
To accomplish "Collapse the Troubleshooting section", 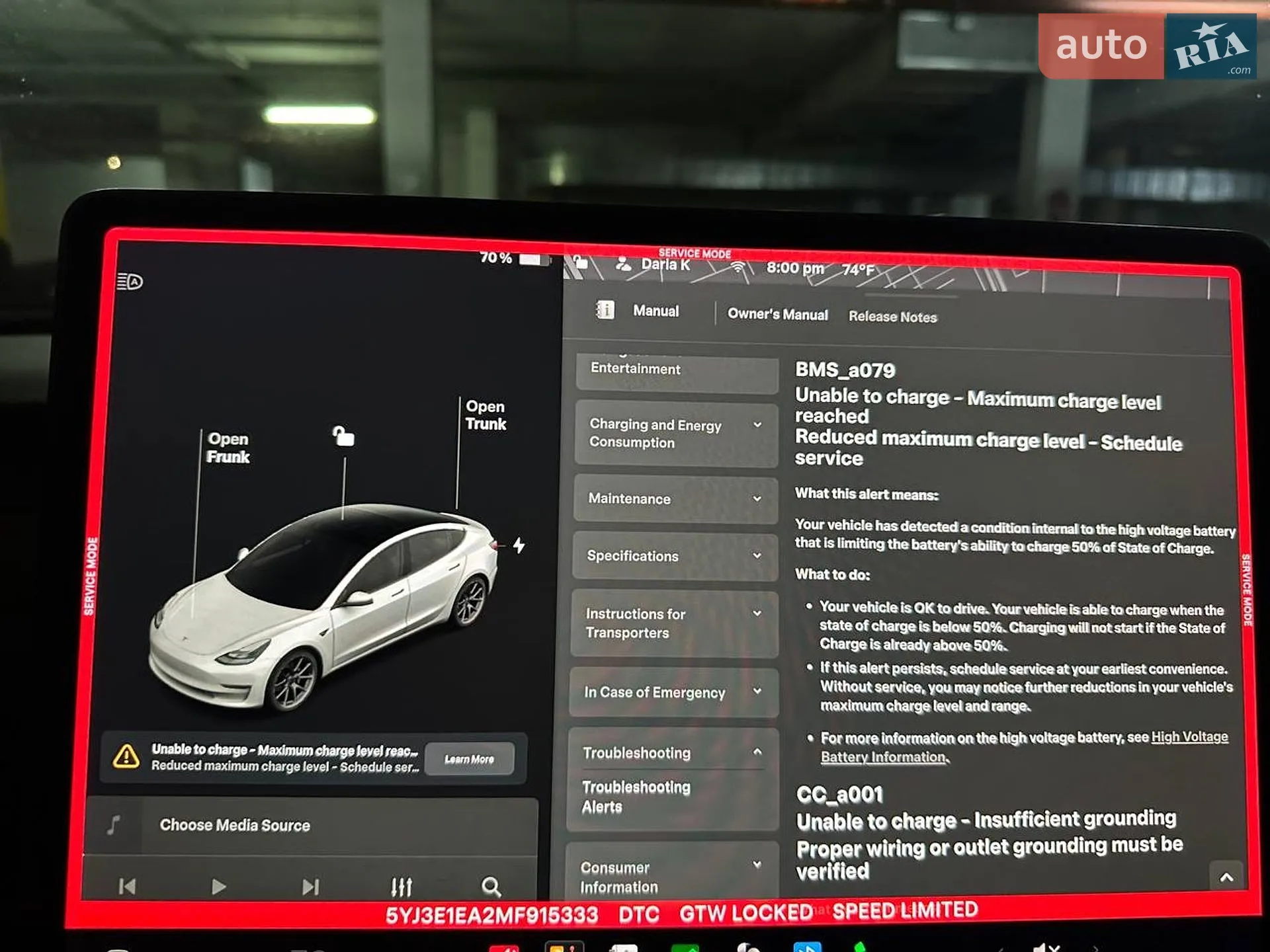I will click(x=673, y=752).
